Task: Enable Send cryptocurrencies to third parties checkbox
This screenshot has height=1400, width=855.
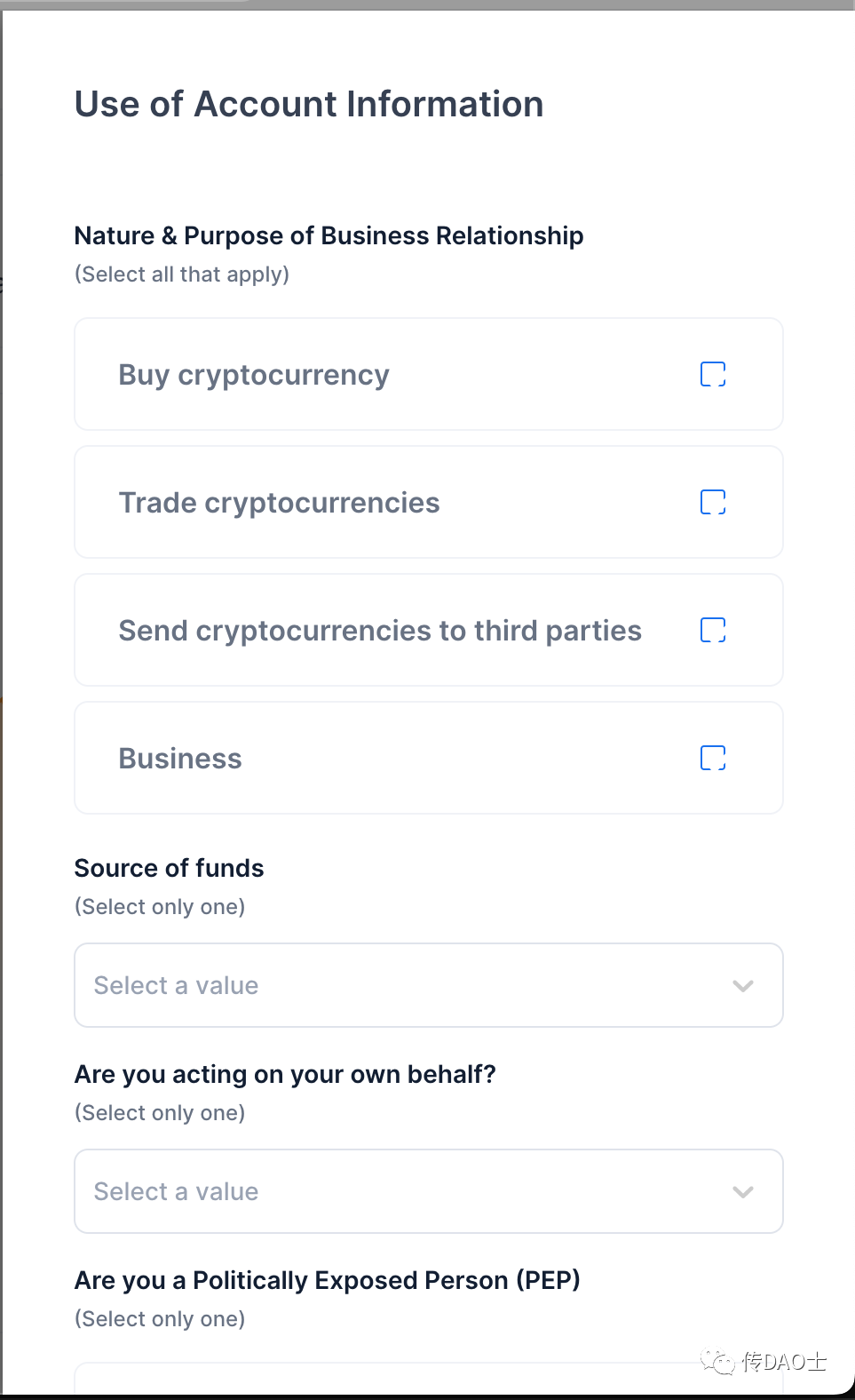Action: click(713, 630)
